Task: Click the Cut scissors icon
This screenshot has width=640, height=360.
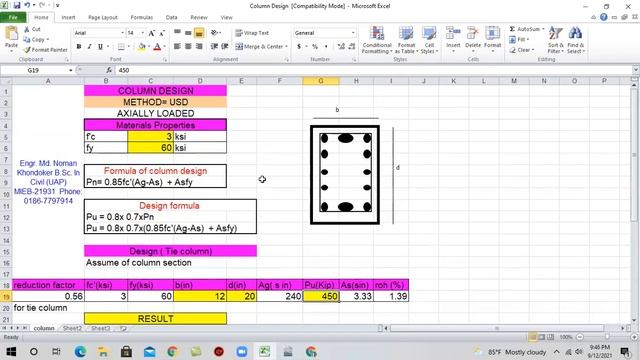Action: (27, 29)
